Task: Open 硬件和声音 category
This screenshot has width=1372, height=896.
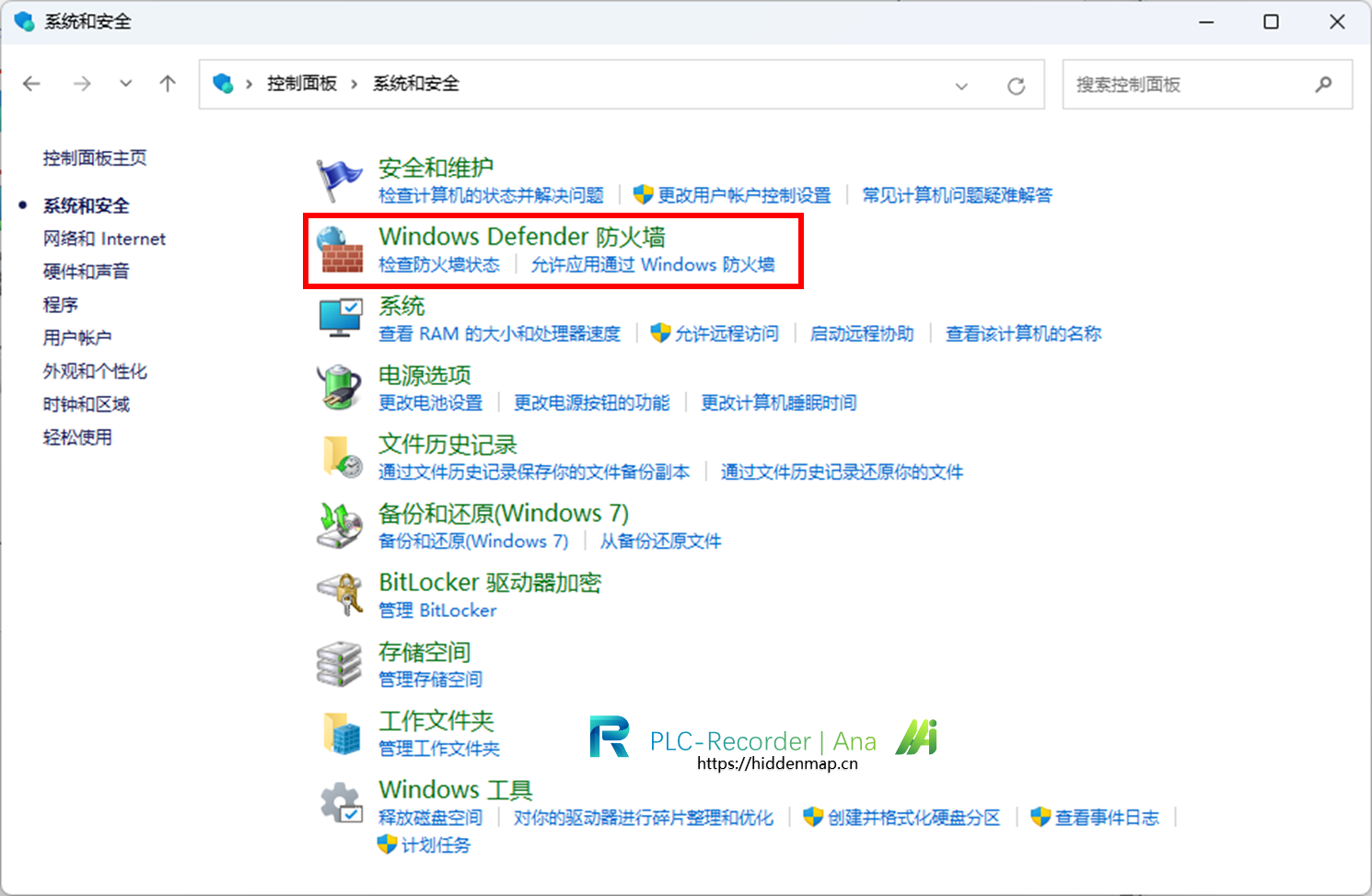Action: point(87,272)
